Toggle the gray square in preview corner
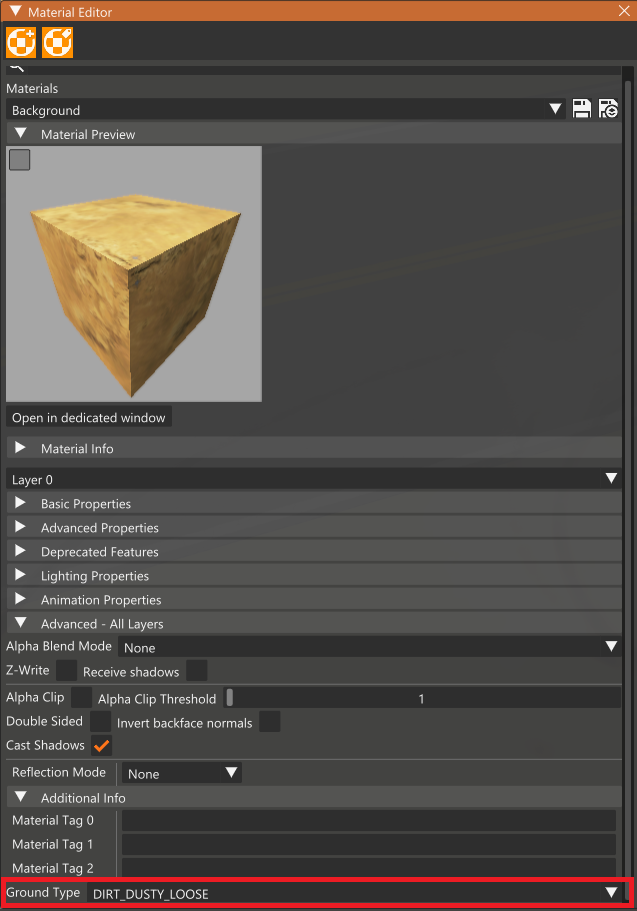The width and height of the screenshot is (637, 911). (20, 160)
